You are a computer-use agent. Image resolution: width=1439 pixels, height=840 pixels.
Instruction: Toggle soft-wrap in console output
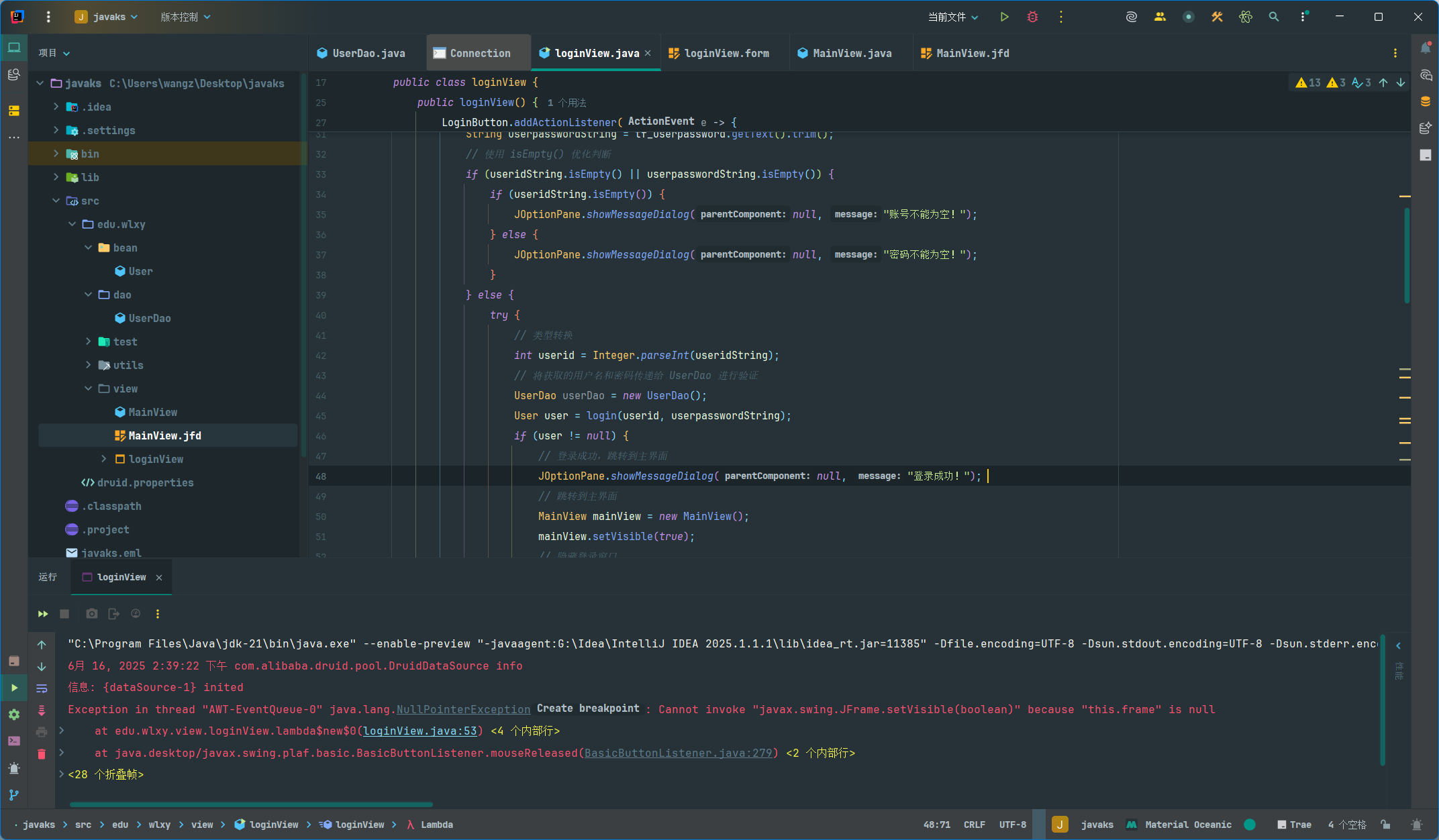42,688
